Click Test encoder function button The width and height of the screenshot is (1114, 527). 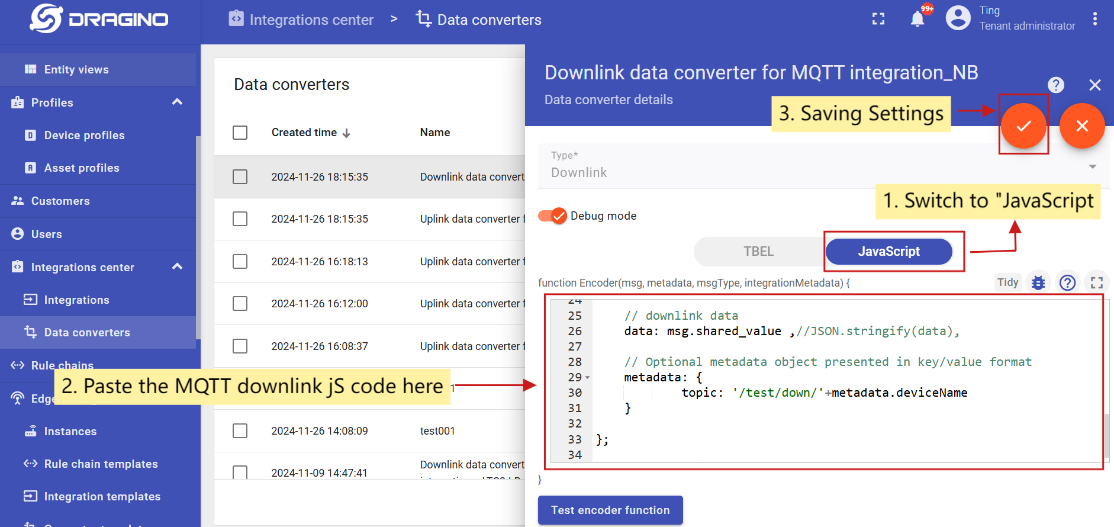tap(610, 510)
